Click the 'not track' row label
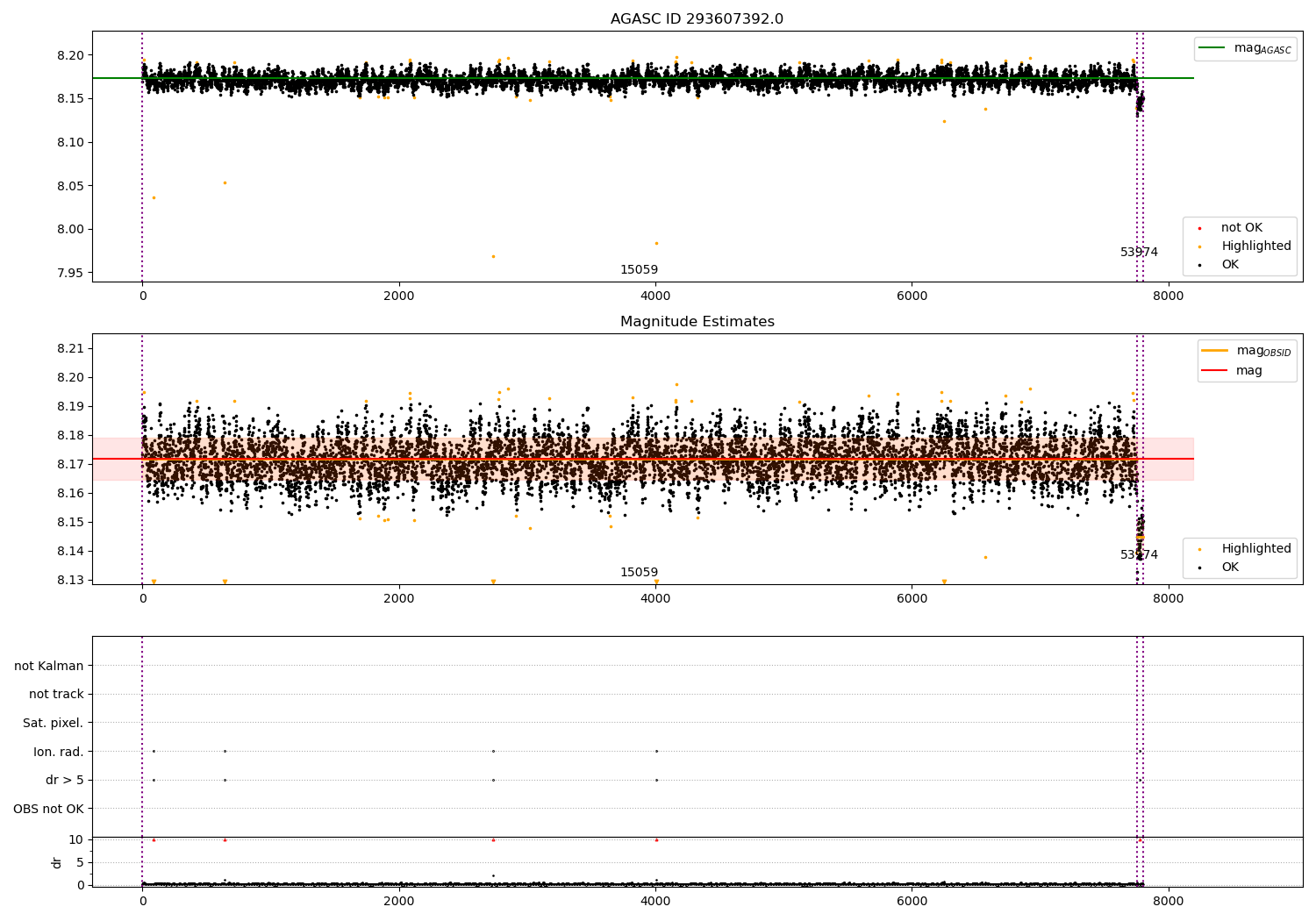Screen dimensions: 1316x921 tap(56, 694)
